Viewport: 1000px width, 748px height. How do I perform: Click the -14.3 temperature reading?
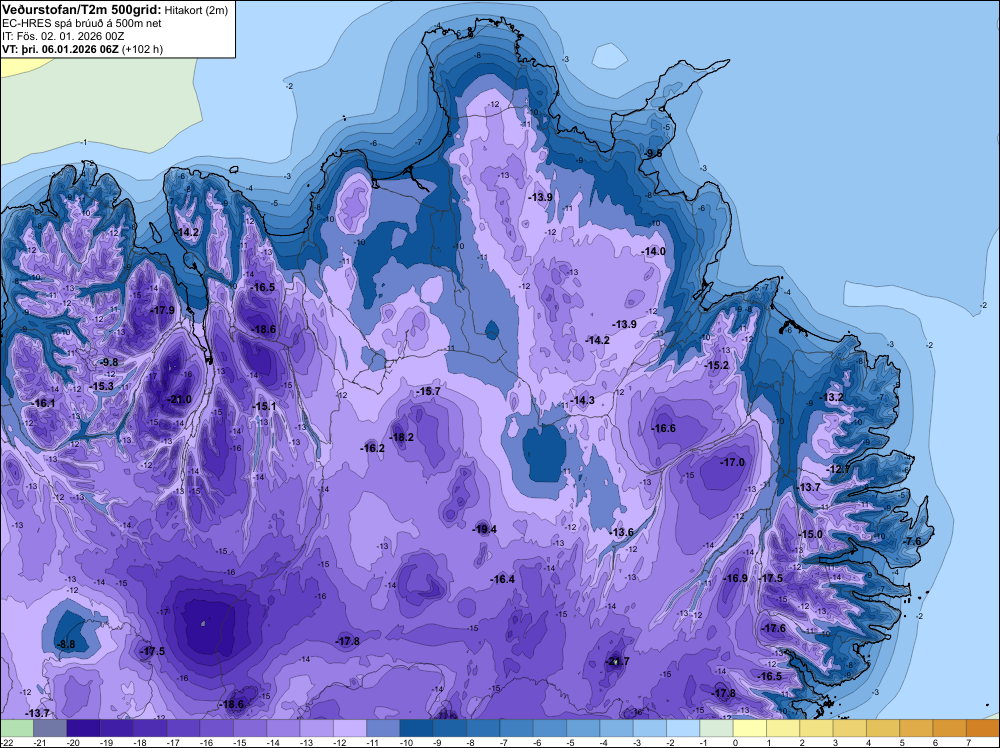point(582,400)
